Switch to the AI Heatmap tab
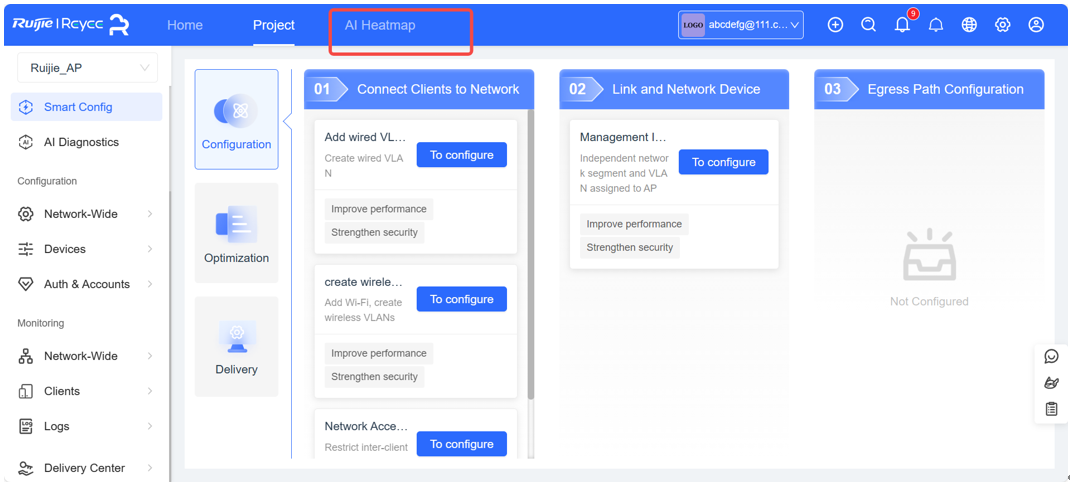Screen dimensions: 1070x487 click(379, 25)
